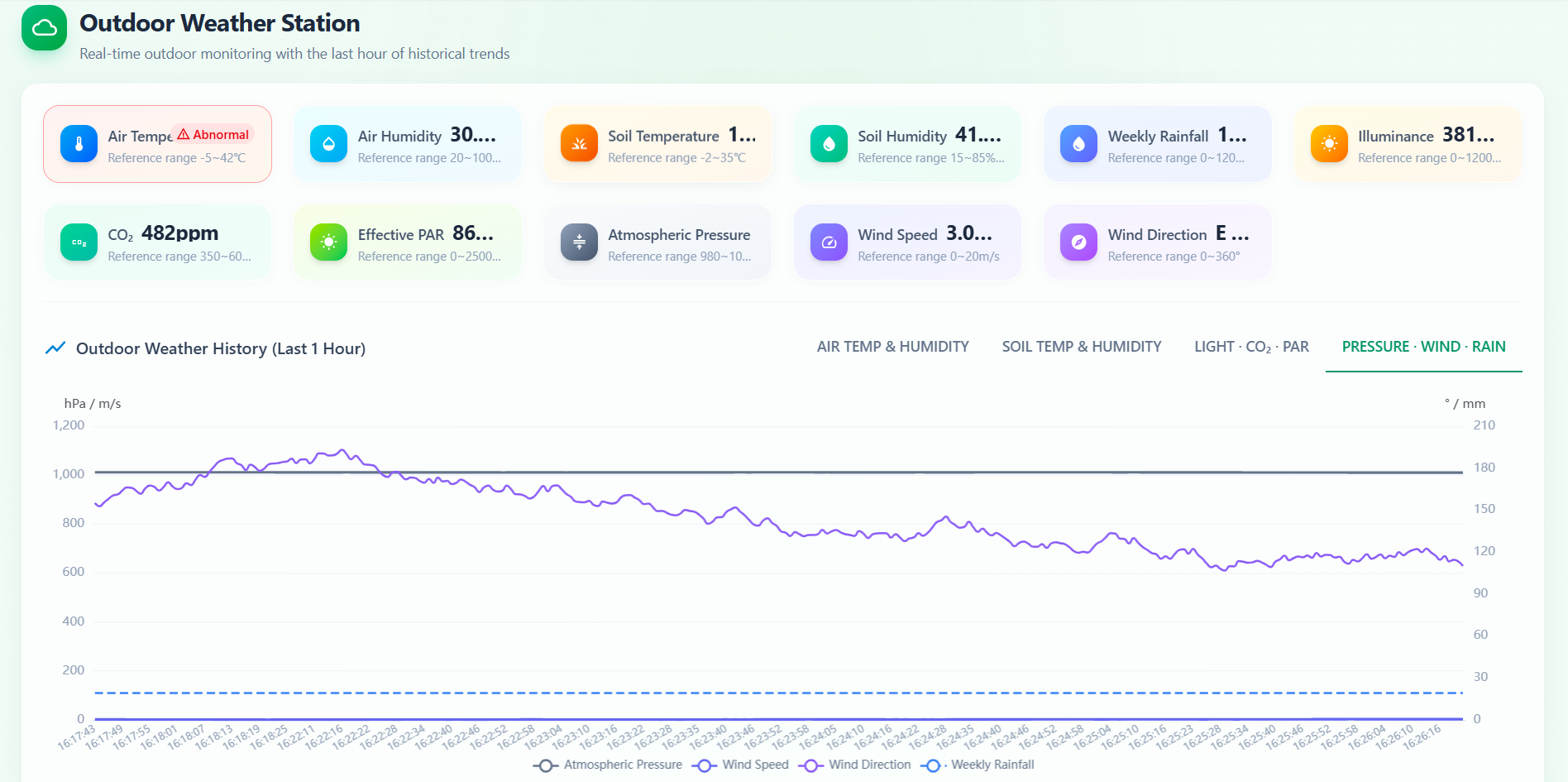
Task: Click the Wind Direction compass icon
Action: 1078,242
